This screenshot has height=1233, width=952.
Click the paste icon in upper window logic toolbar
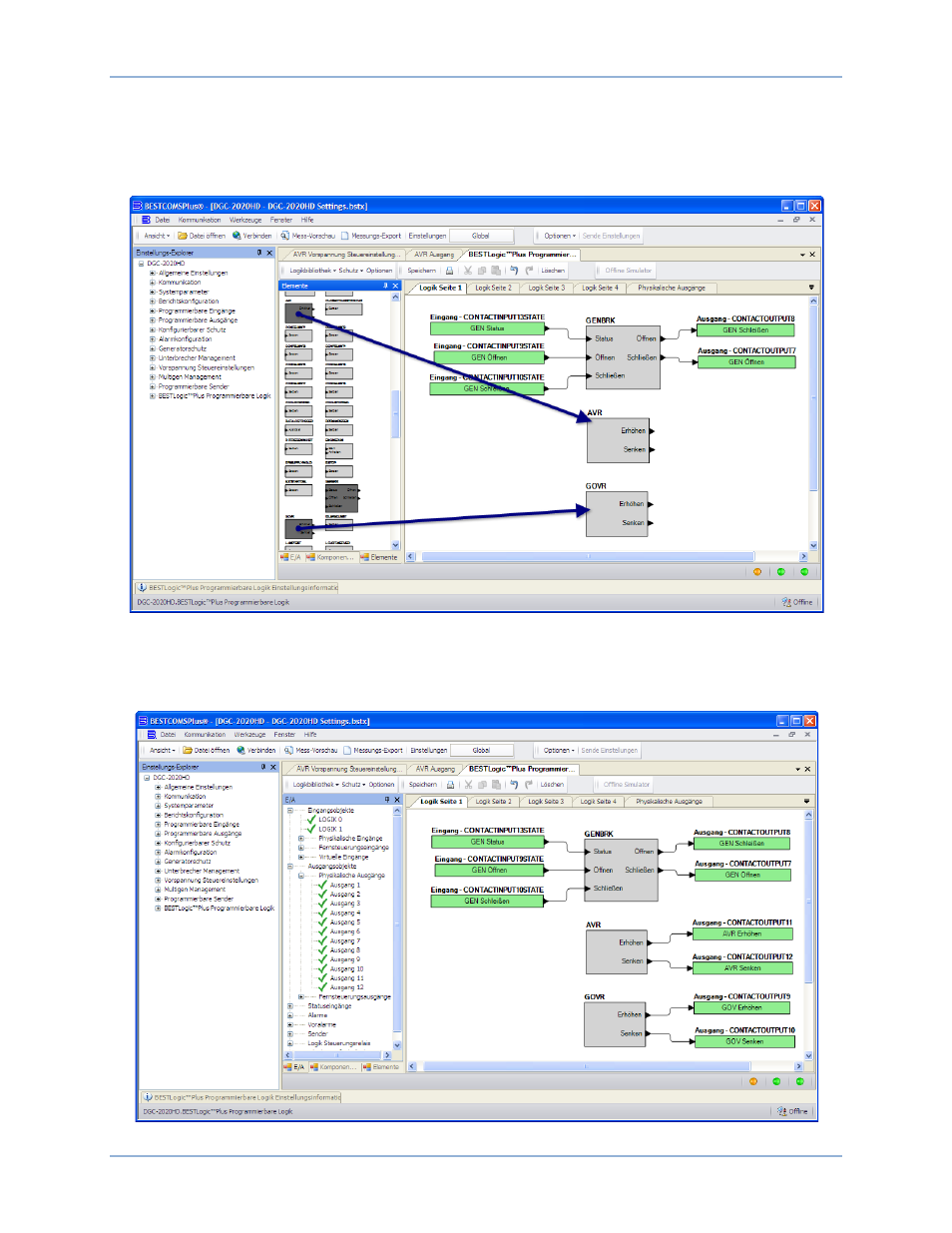496,271
